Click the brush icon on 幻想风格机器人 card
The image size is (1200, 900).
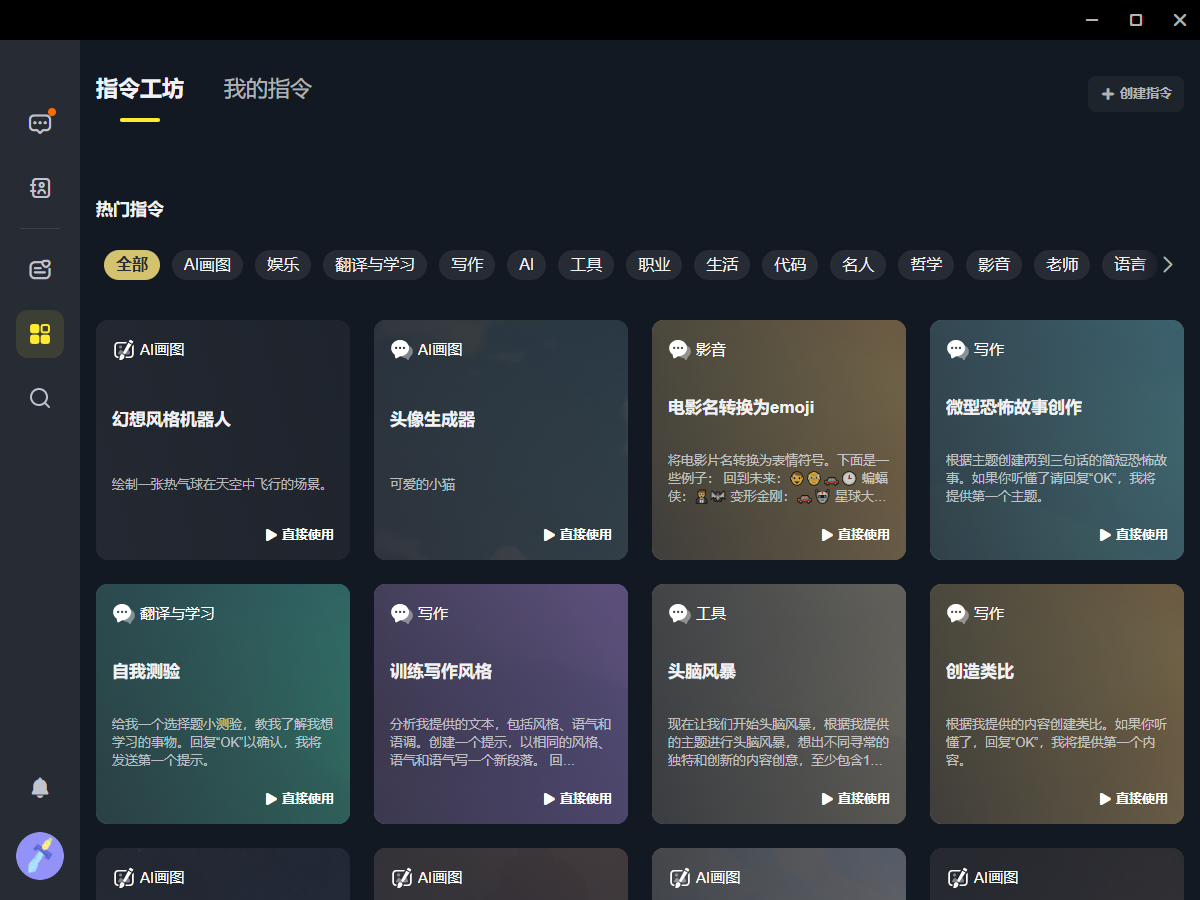(x=123, y=349)
